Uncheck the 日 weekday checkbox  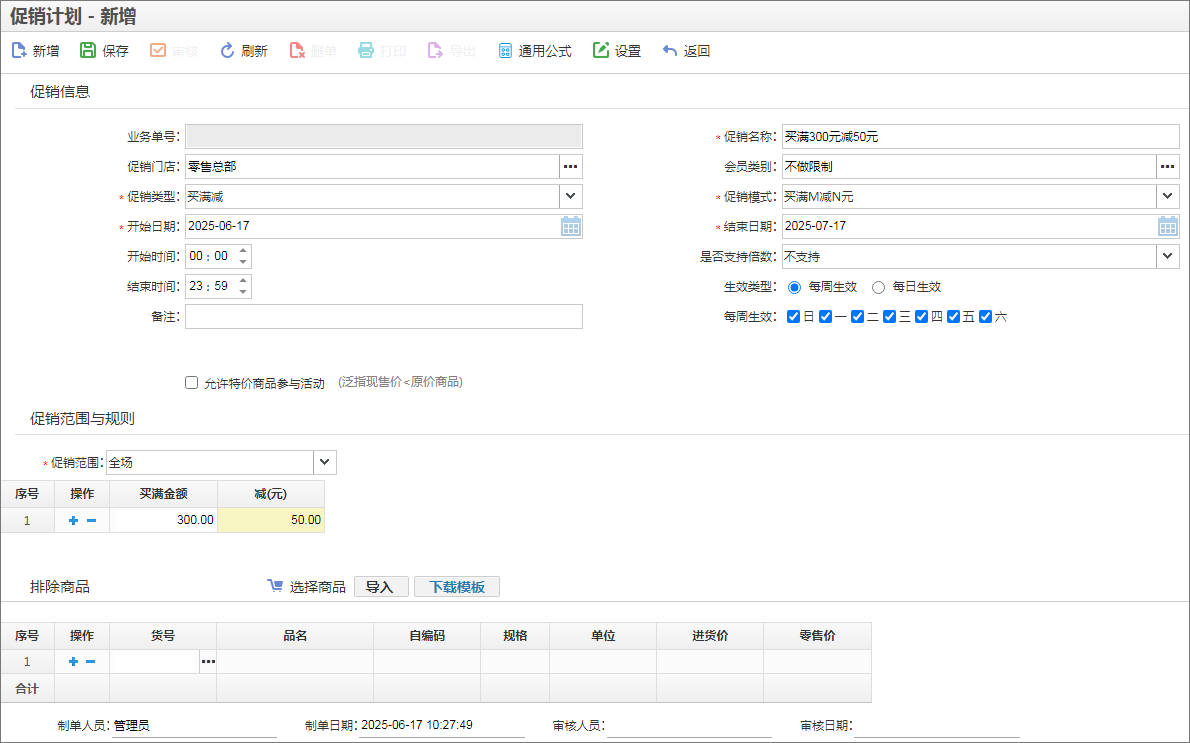tap(793, 316)
